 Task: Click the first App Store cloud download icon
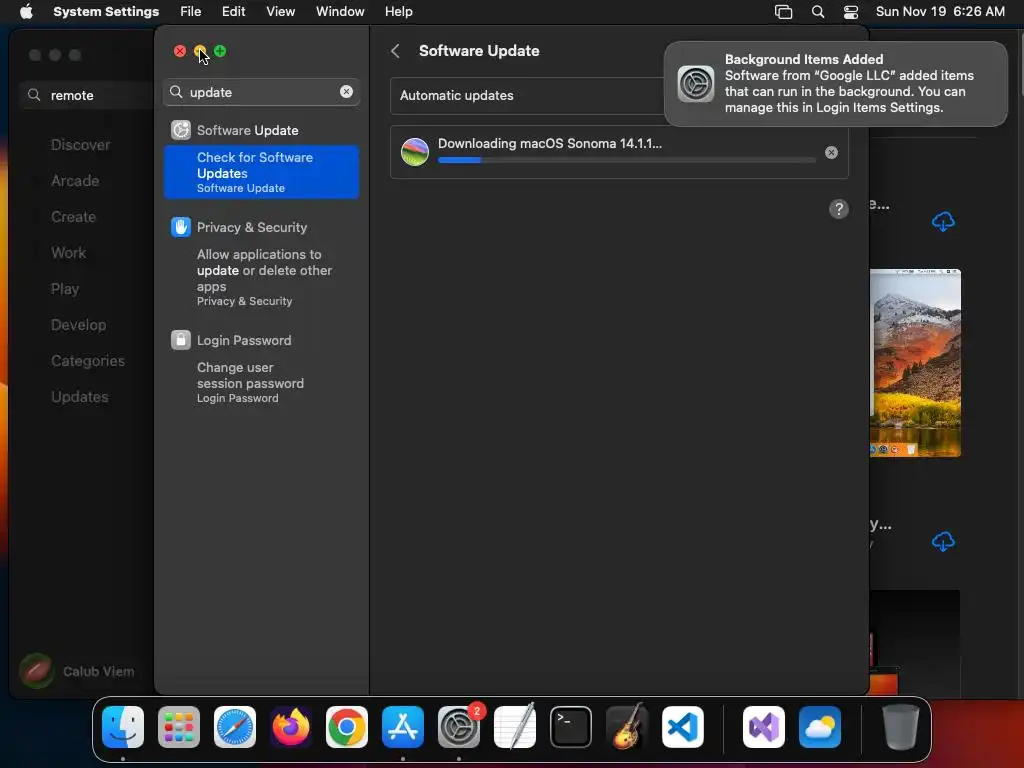(x=943, y=221)
